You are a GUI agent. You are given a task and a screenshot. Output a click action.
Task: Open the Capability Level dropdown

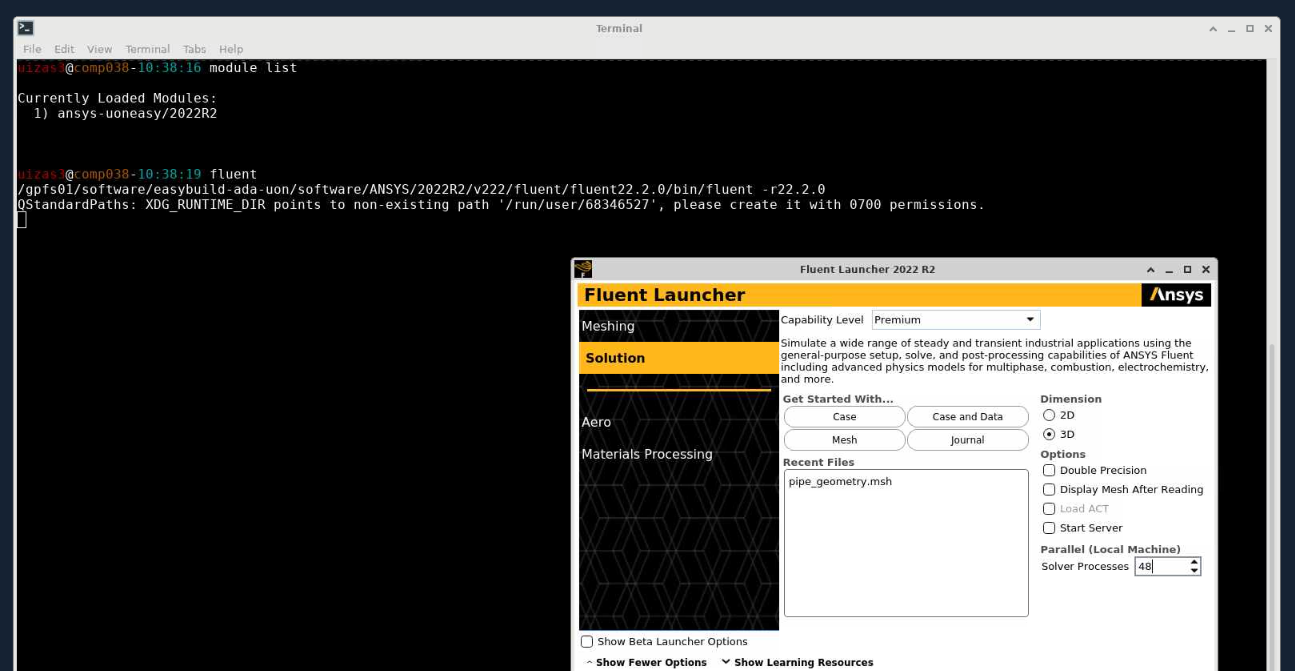[956, 320]
